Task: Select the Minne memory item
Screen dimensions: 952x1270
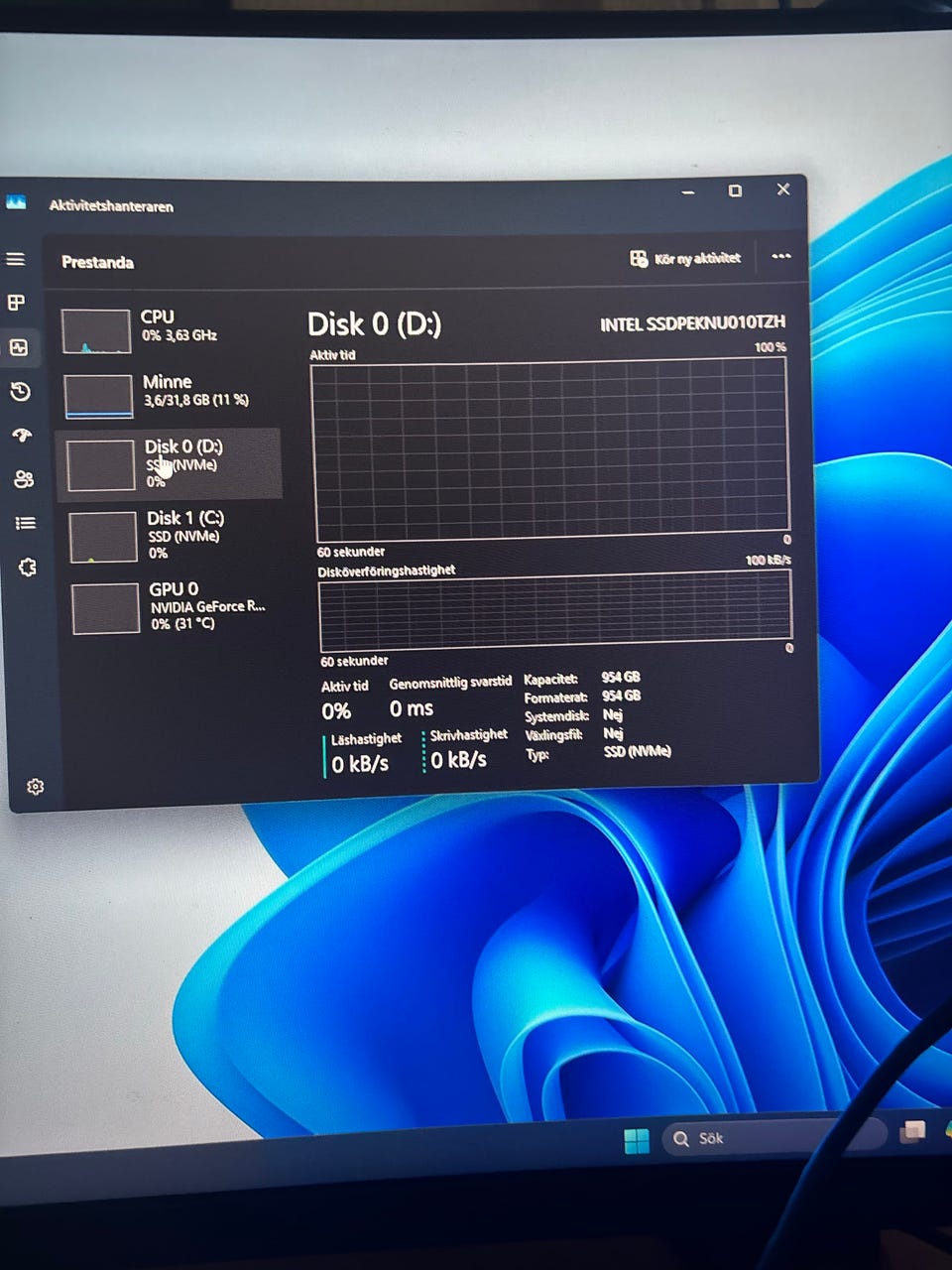Action: pos(169,395)
